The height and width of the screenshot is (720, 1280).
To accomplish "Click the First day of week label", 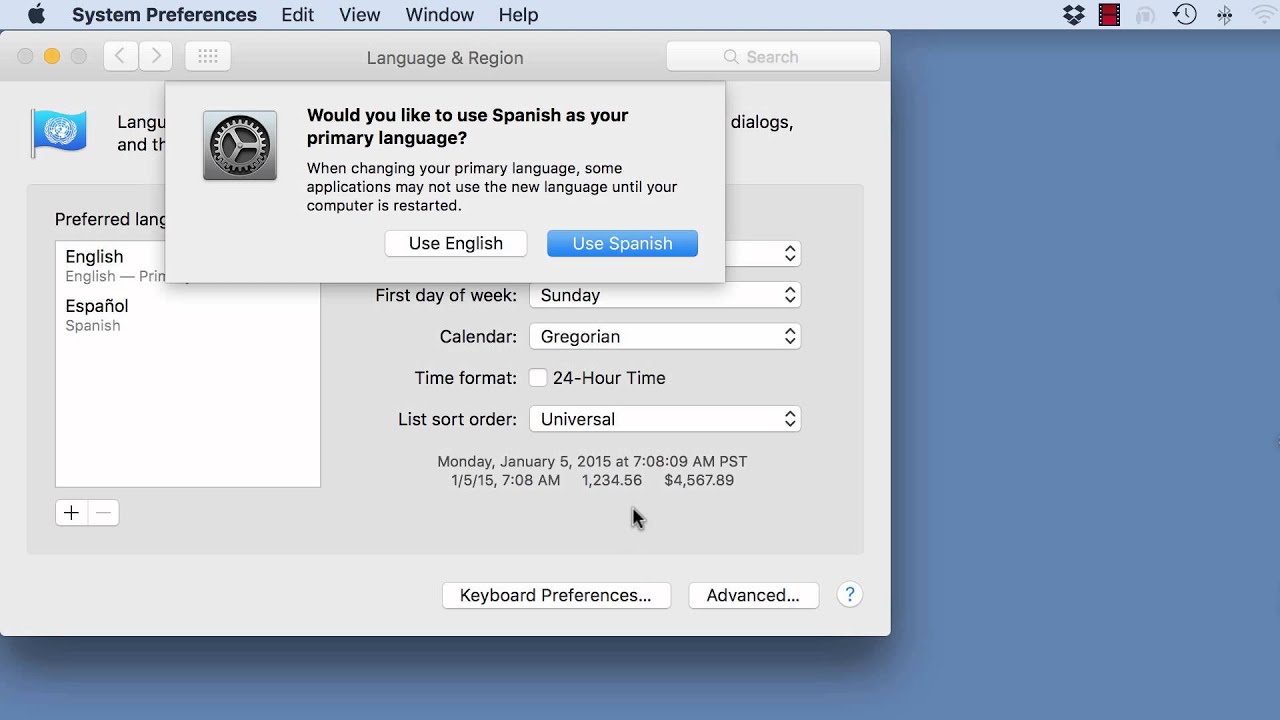I will point(446,295).
